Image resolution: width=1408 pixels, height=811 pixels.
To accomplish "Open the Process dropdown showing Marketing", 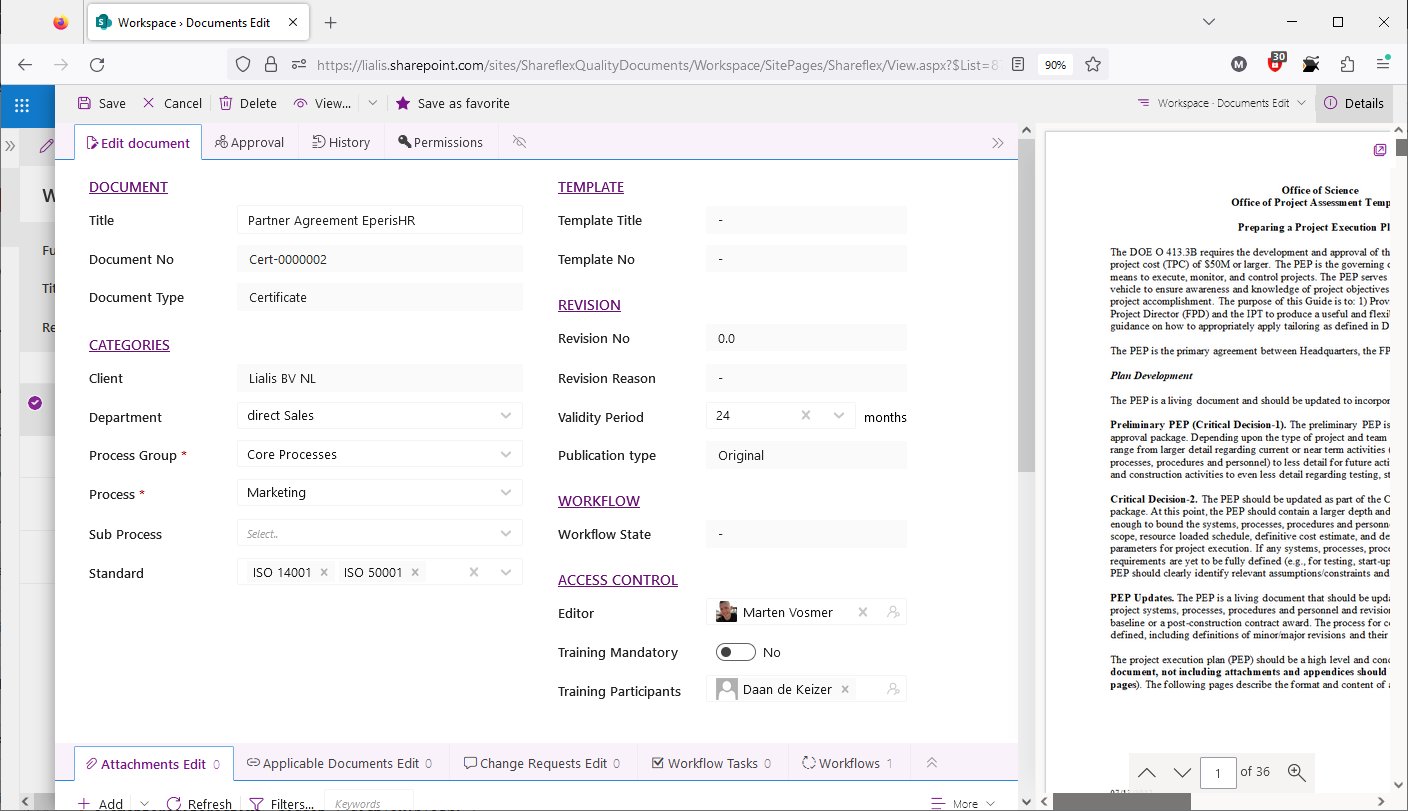I will 380,492.
